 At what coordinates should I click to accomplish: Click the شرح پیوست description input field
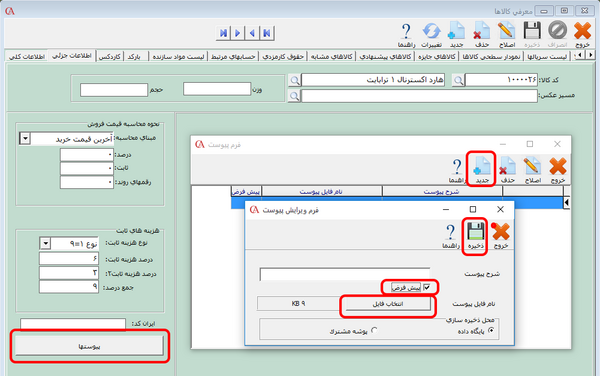click(x=345, y=274)
